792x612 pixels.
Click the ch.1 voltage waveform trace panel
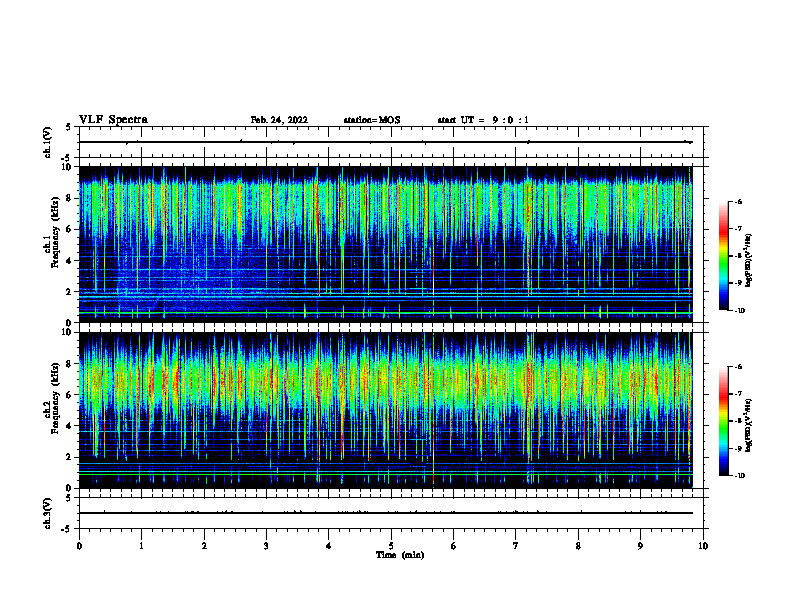pos(391,142)
